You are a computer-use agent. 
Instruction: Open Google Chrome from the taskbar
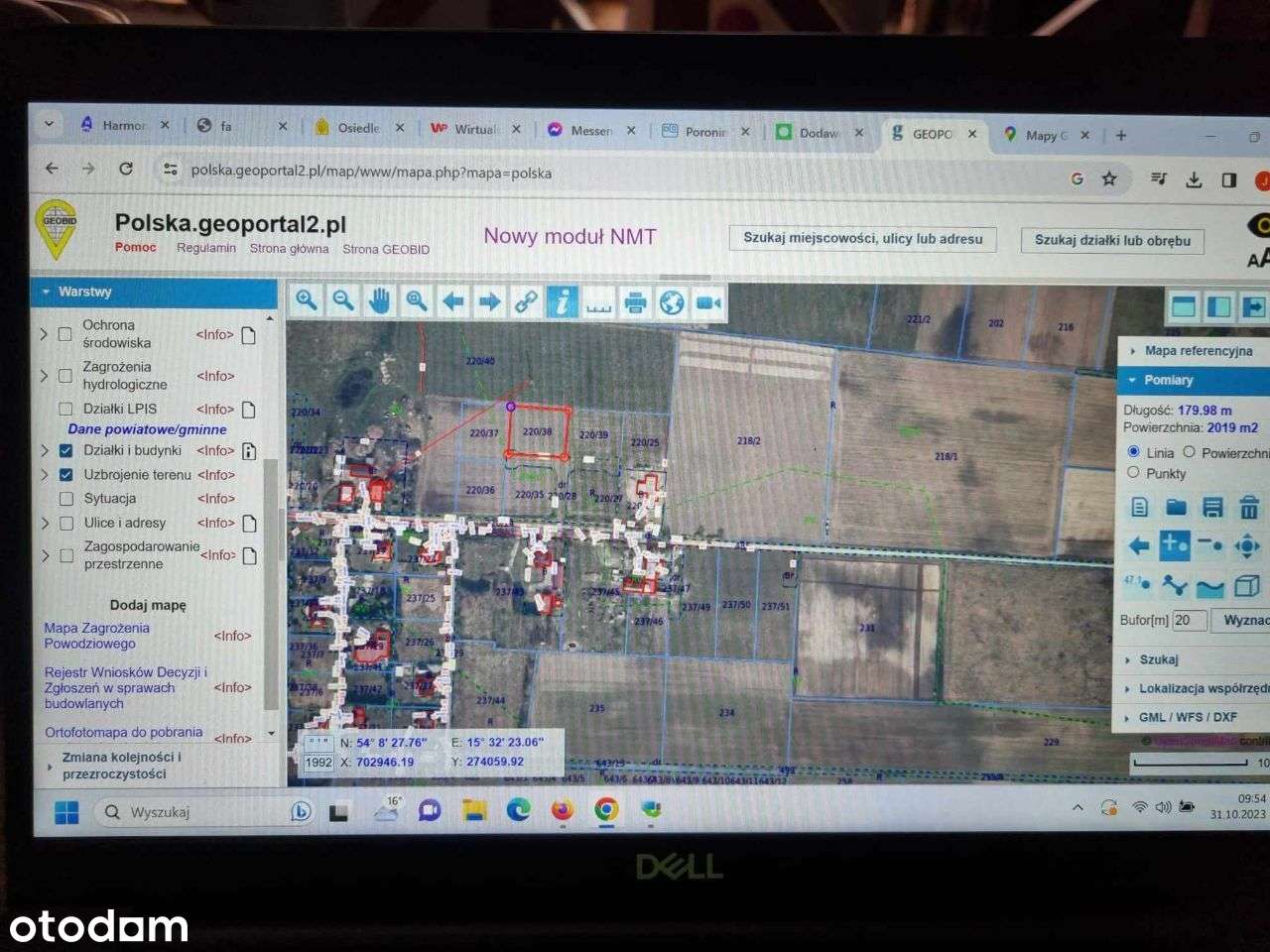pyautogui.click(x=606, y=810)
